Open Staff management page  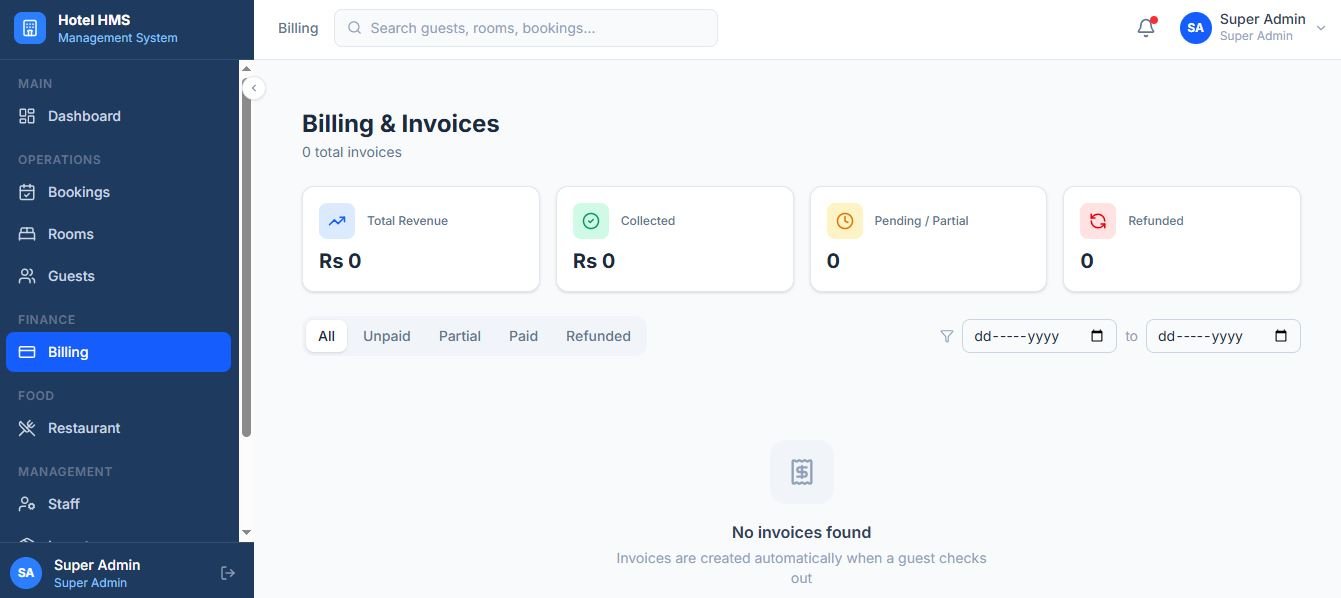pyautogui.click(x=118, y=504)
